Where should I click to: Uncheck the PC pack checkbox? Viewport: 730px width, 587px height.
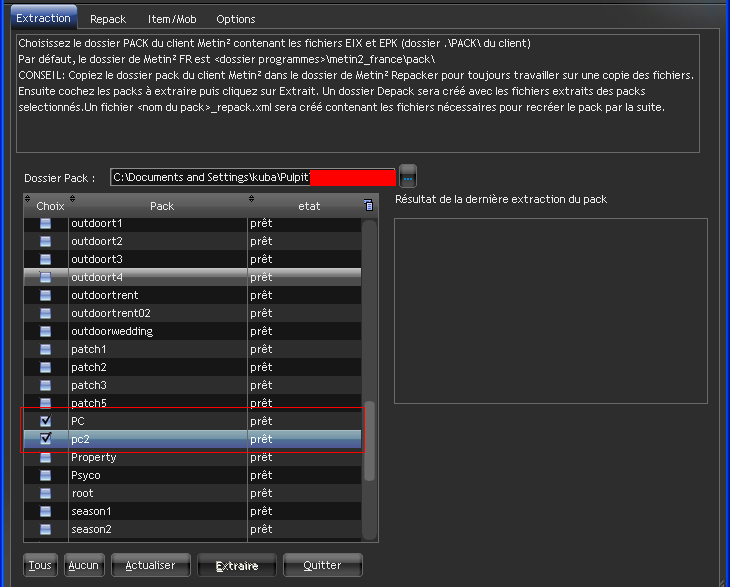(x=46, y=421)
